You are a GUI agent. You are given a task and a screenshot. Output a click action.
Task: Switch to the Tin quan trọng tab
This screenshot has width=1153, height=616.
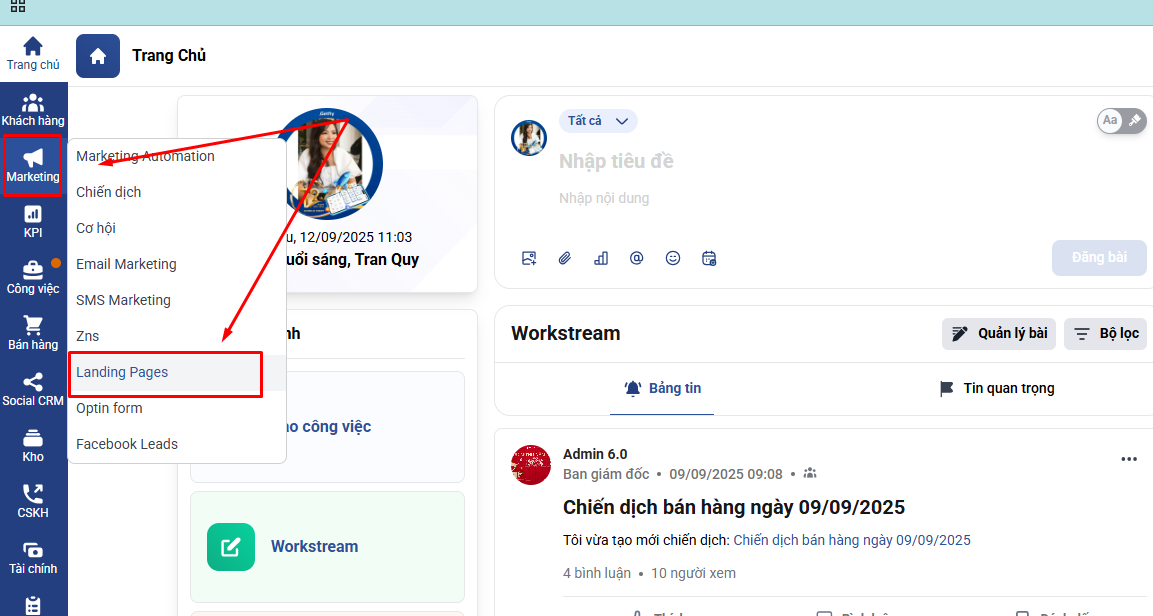[x=997, y=388]
